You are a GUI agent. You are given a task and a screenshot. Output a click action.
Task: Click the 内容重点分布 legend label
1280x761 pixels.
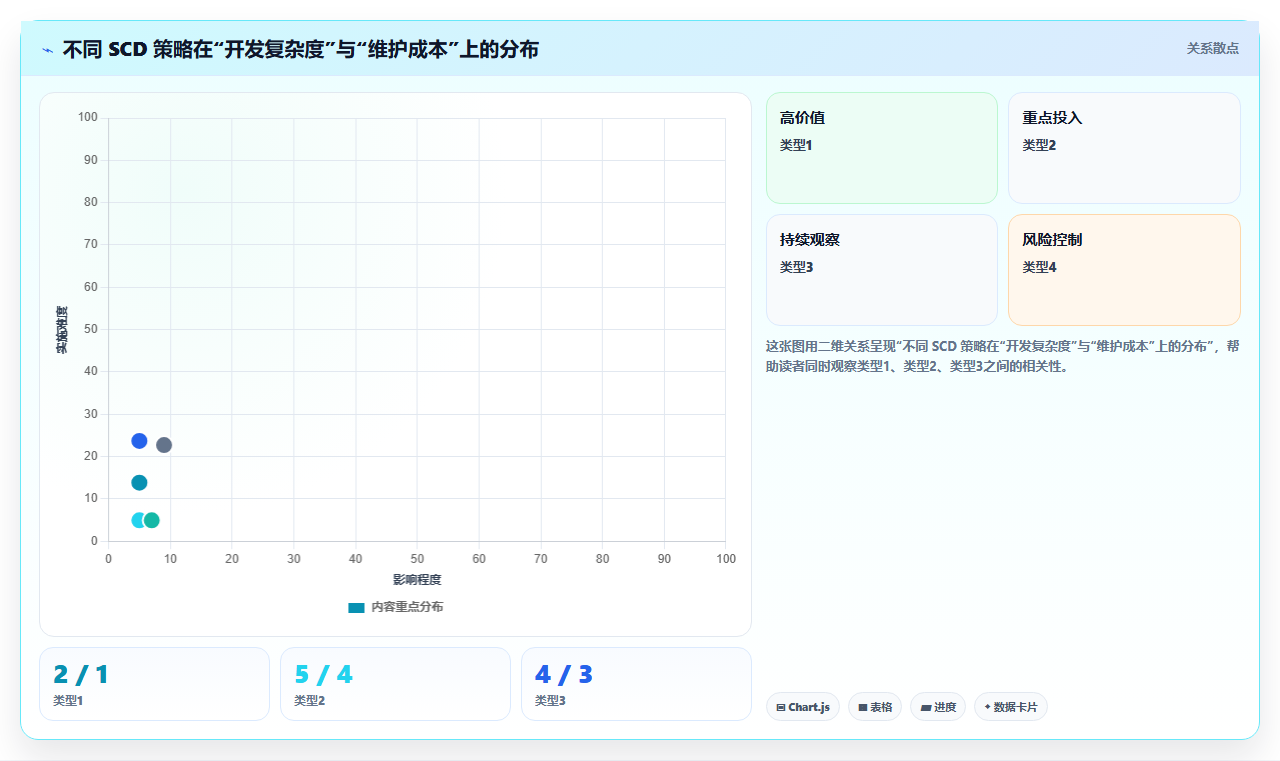(x=407, y=607)
